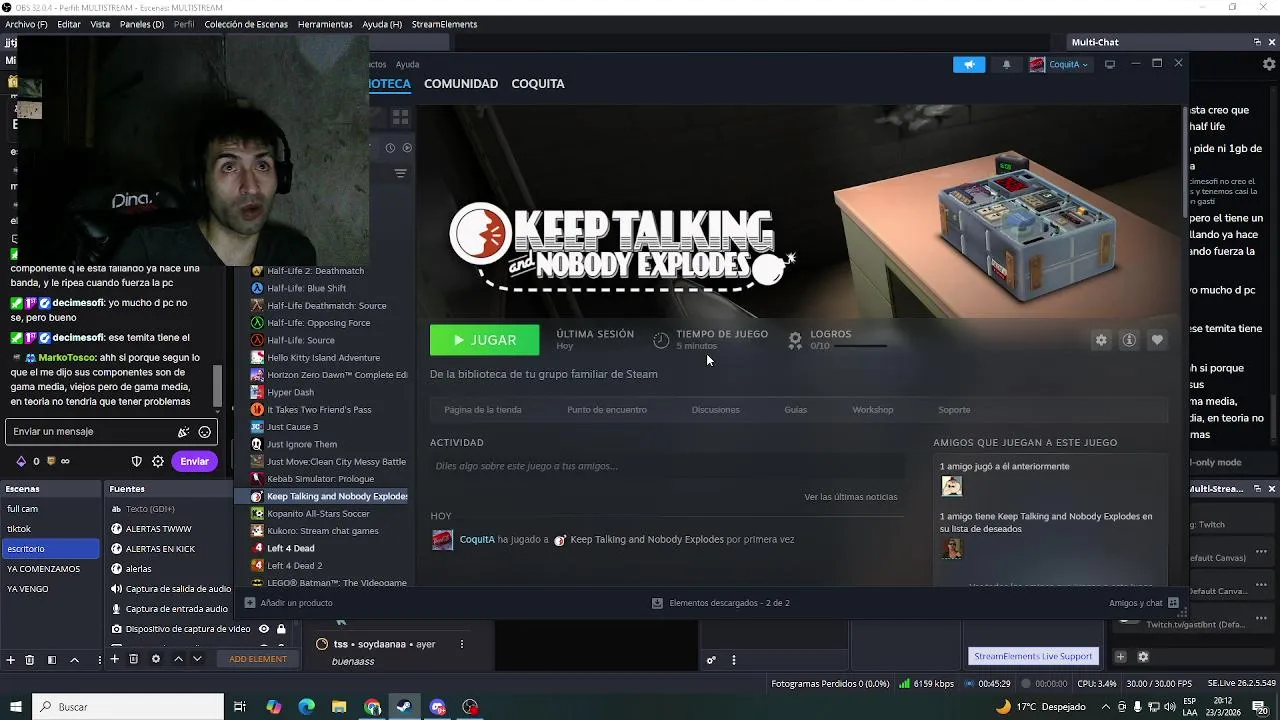Show game info icon in Steam
The height and width of the screenshot is (720, 1280).
point(1129,340)
